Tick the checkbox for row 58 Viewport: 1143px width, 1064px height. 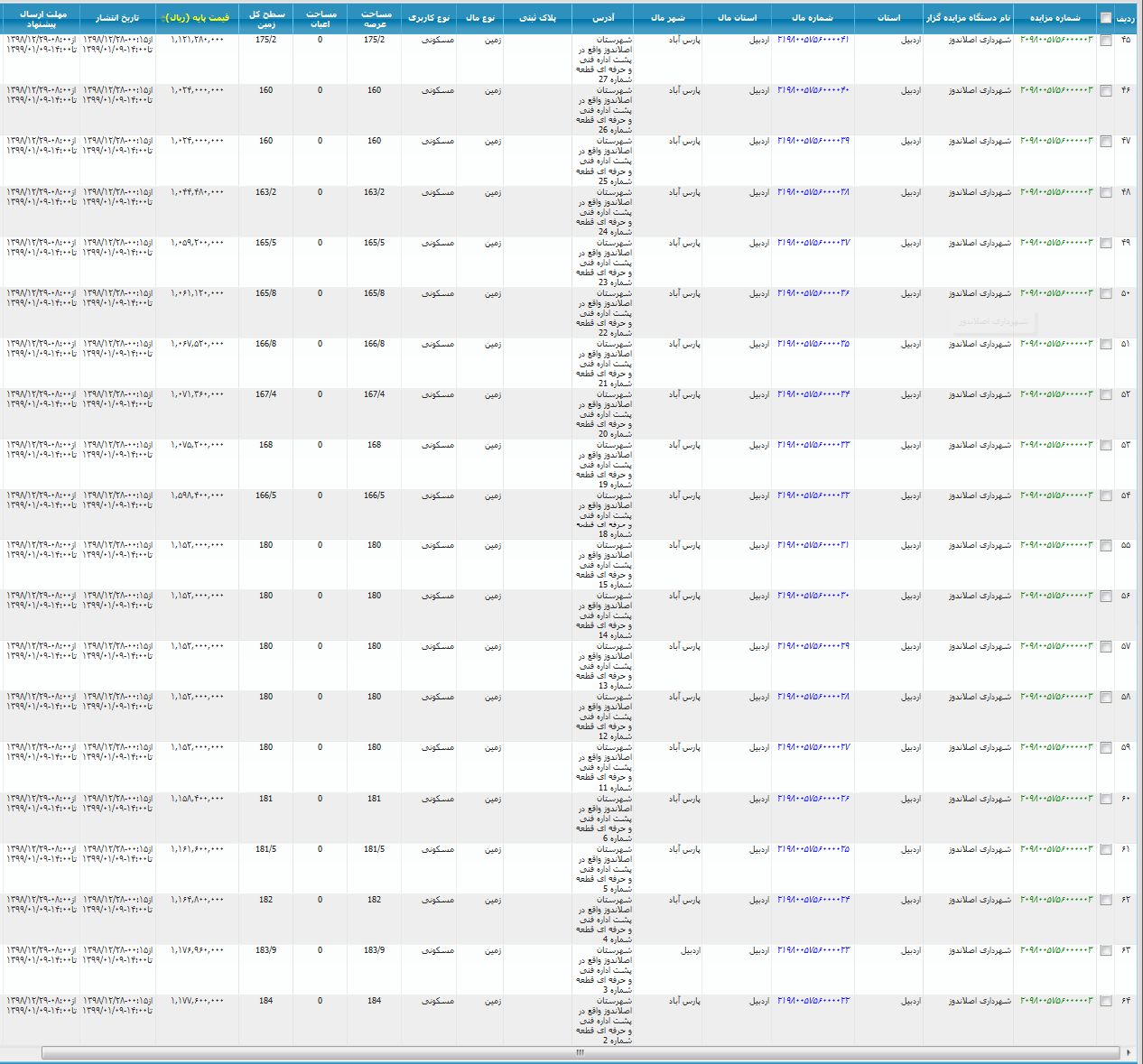[1106, 698]
